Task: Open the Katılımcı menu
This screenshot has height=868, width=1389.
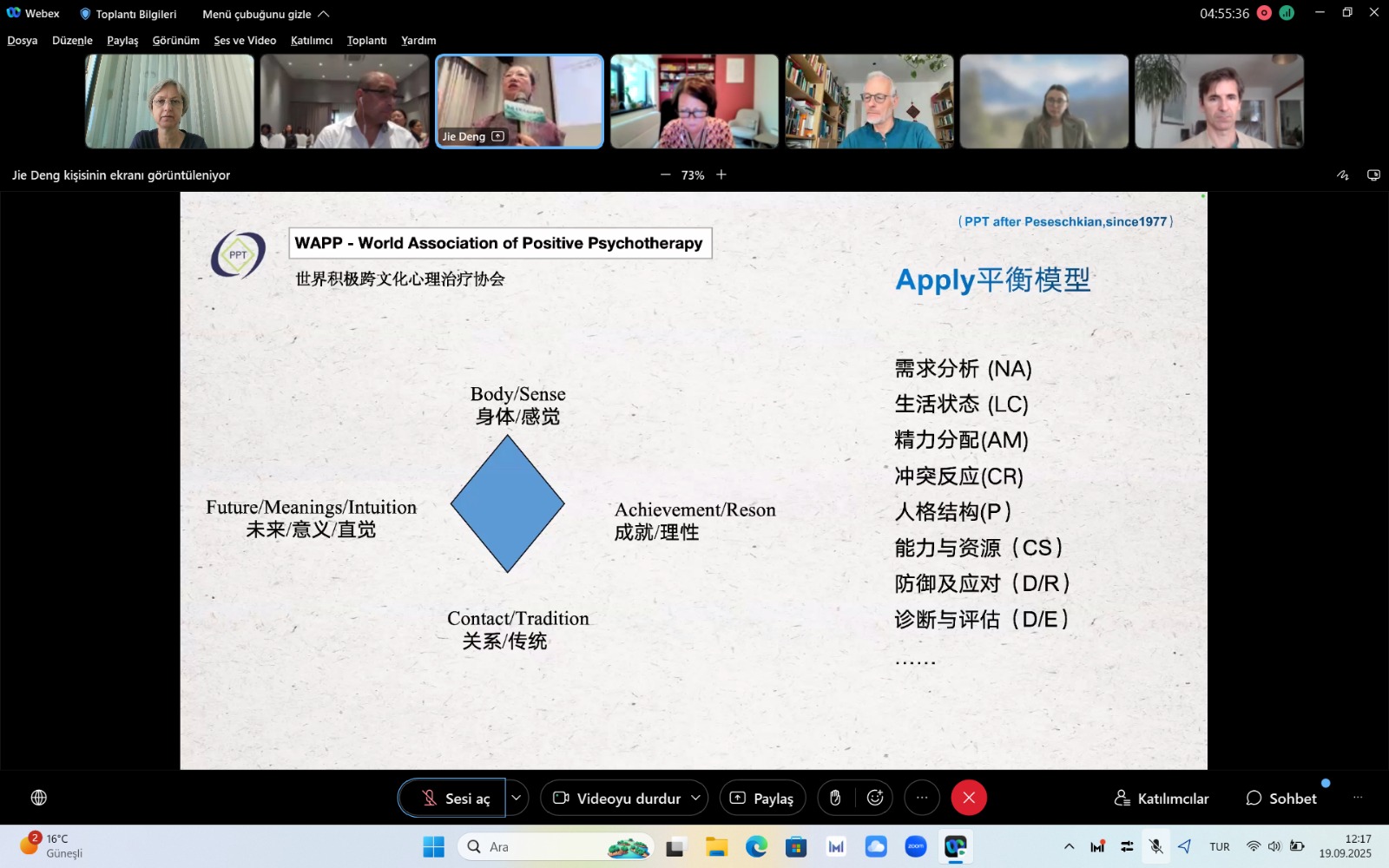Action: pyautogui.click(x=312, y=41)
